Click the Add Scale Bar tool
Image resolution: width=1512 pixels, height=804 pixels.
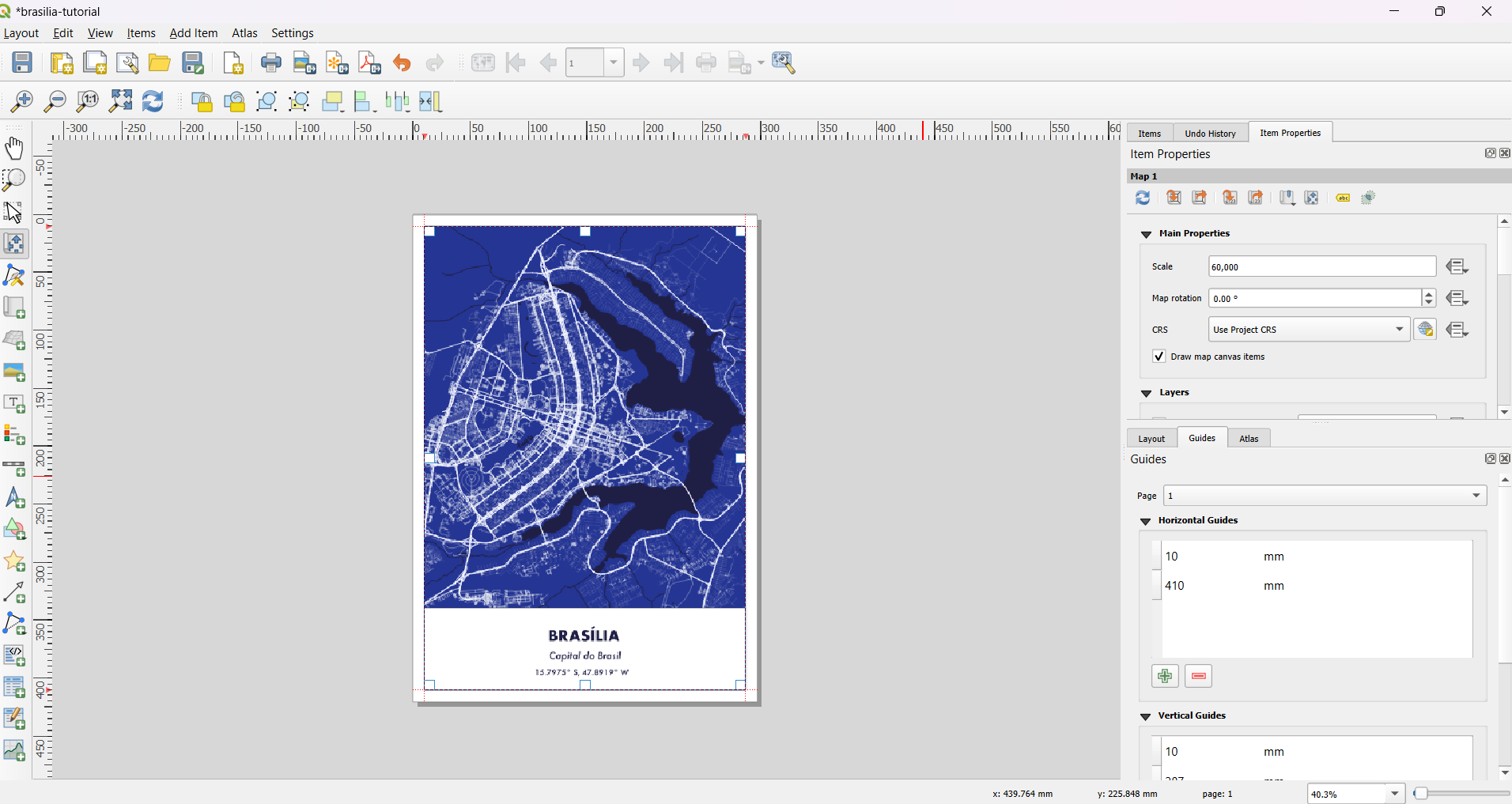pos(14,468)
